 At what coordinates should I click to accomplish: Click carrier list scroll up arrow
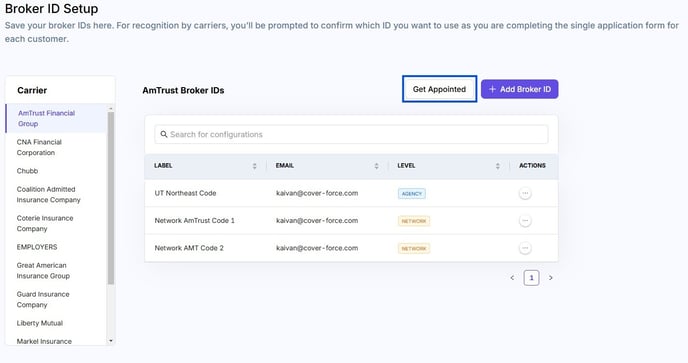tap(111, 108)
